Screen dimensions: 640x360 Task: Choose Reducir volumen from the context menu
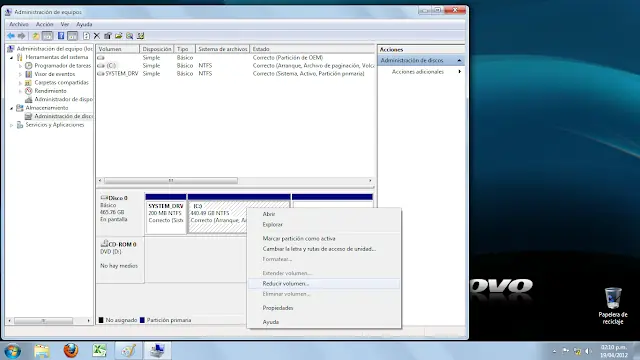pyautogui.click(x=324, y=283)
